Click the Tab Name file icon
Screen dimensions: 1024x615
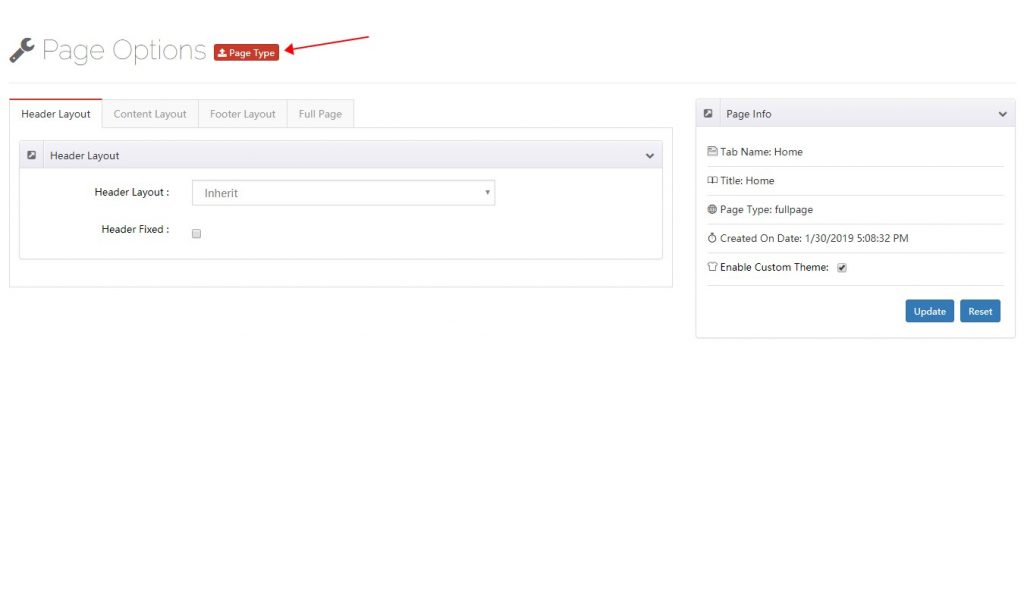714,151
